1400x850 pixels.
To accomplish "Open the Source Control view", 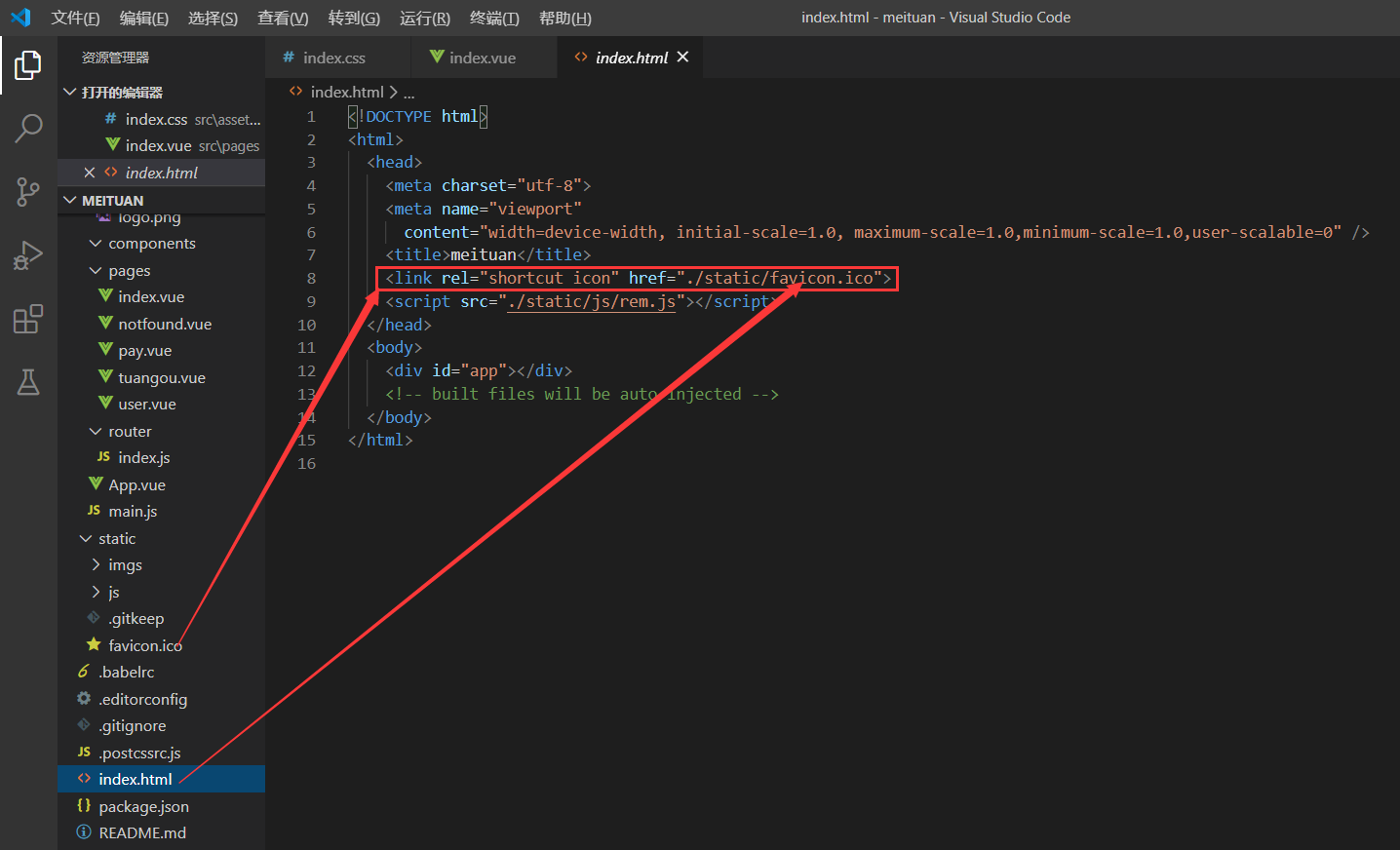I will coord(28,191).
